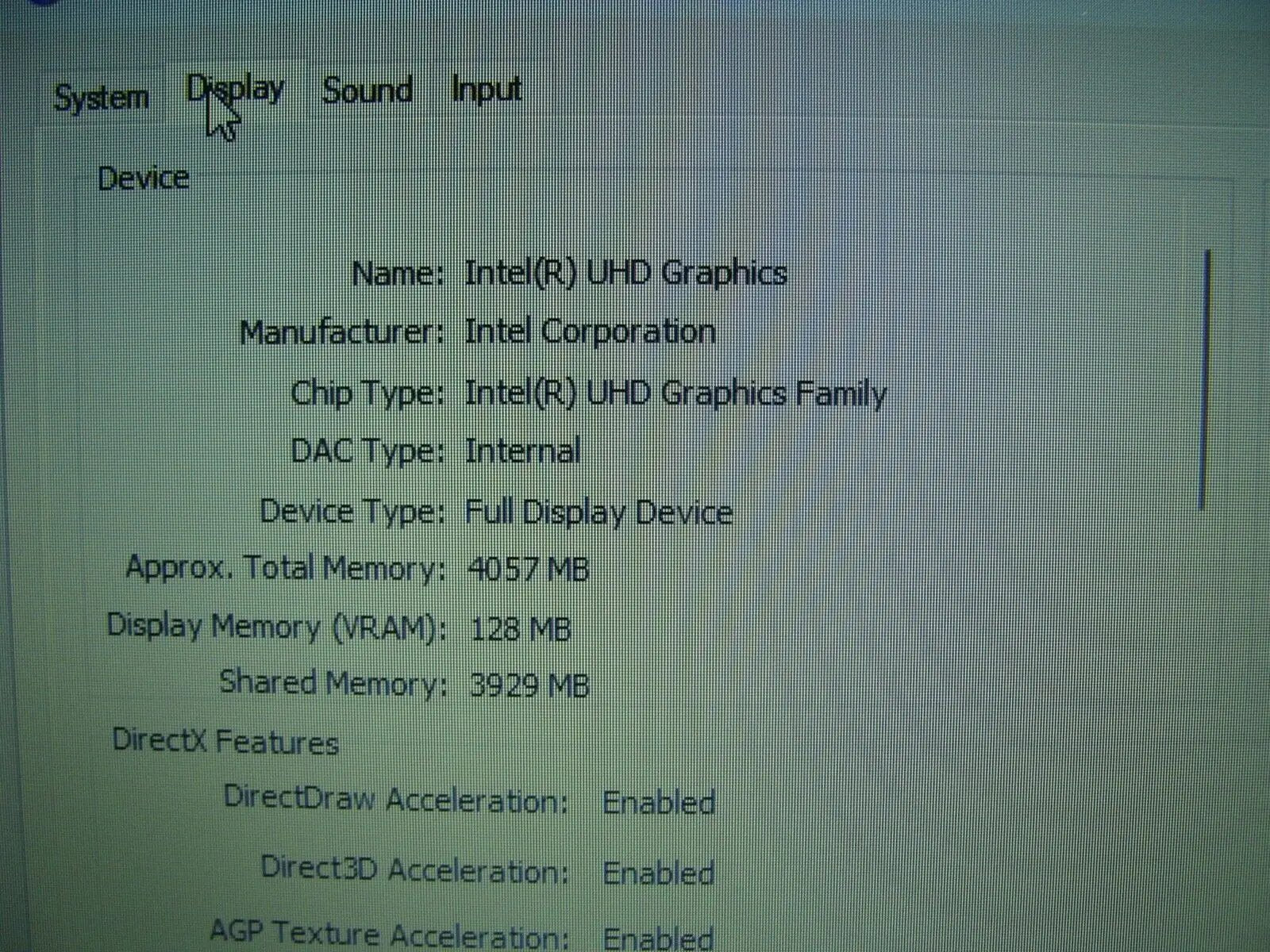Switch to the System tab
The width and height of the screenshot is (1270, 952).
101,98
